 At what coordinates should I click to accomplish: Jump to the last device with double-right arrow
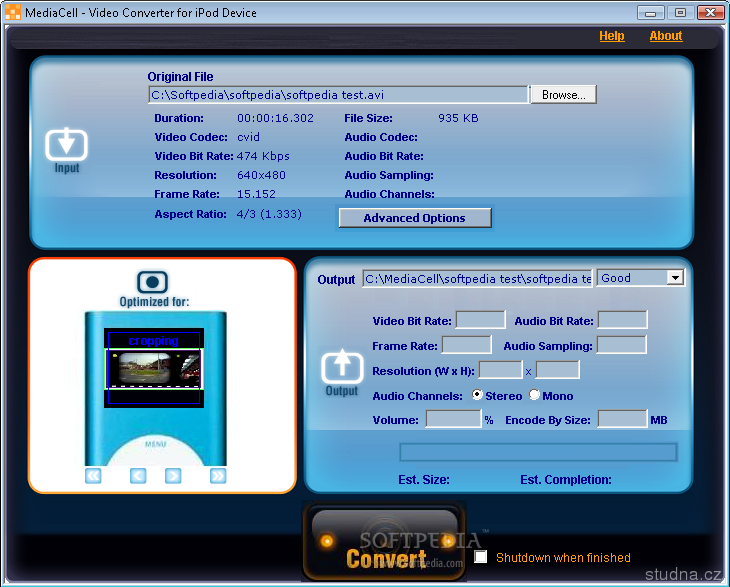[218, 476]
